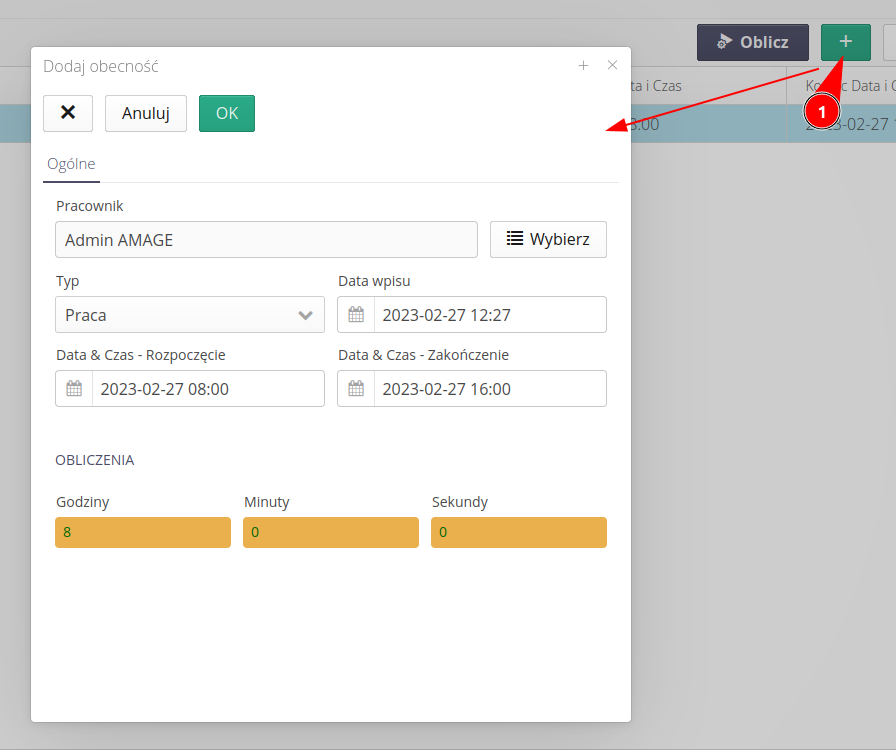This screenshot has width=896, height=750.
Task: Click the black X button beside Anuluj
Action: tap(68, 113)
